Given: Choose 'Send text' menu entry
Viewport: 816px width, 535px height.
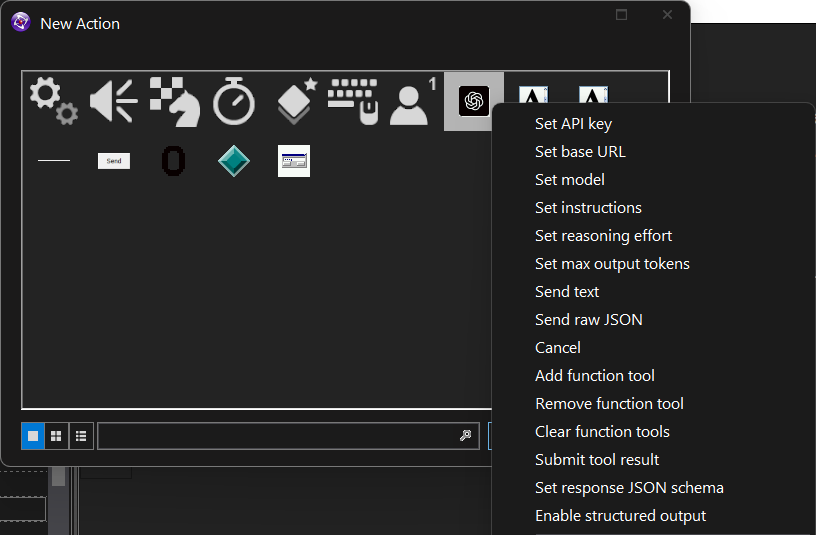Looking at the screenshot, I should click(x=567, y=291).
